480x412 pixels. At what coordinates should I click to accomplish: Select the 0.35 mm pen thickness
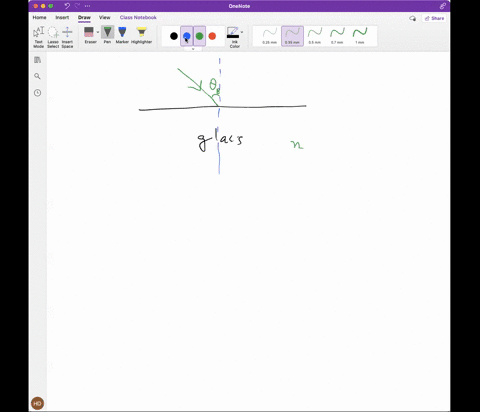tap(292, 36)
